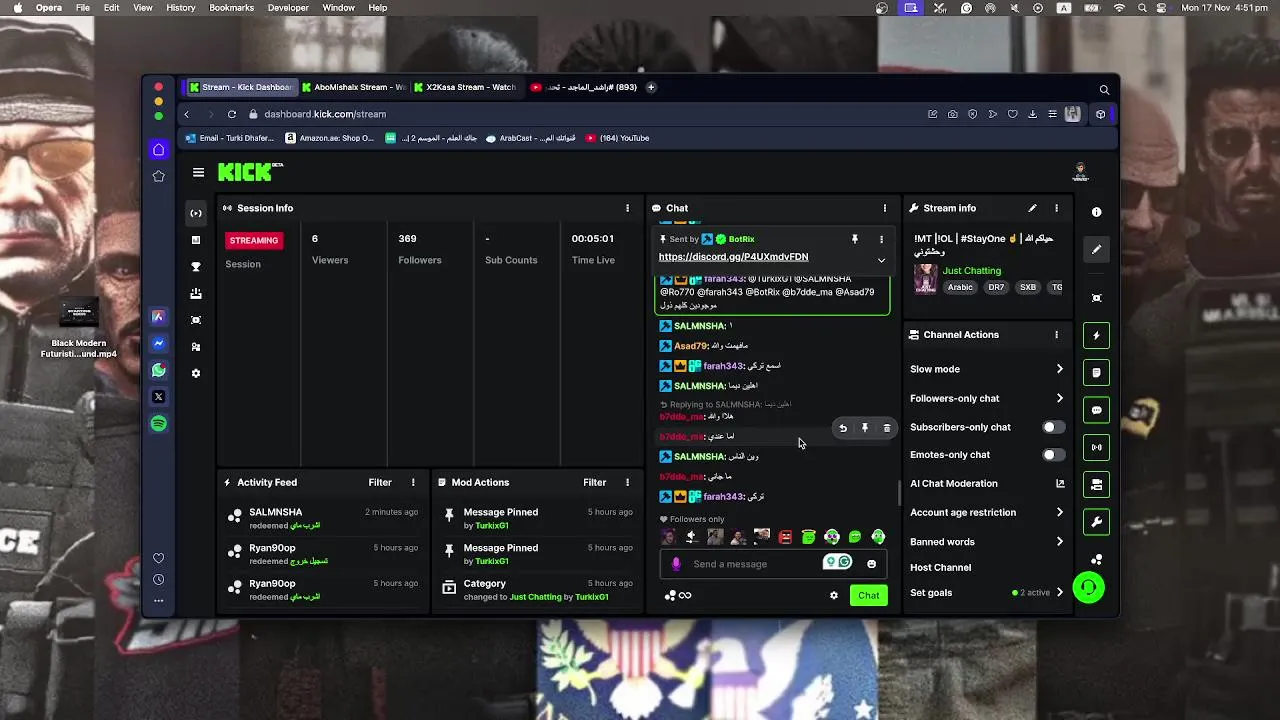Viewport: 1280px width, 720px height.
Task: Open Chat panel three-dot menu
Action: pos(885,208)
